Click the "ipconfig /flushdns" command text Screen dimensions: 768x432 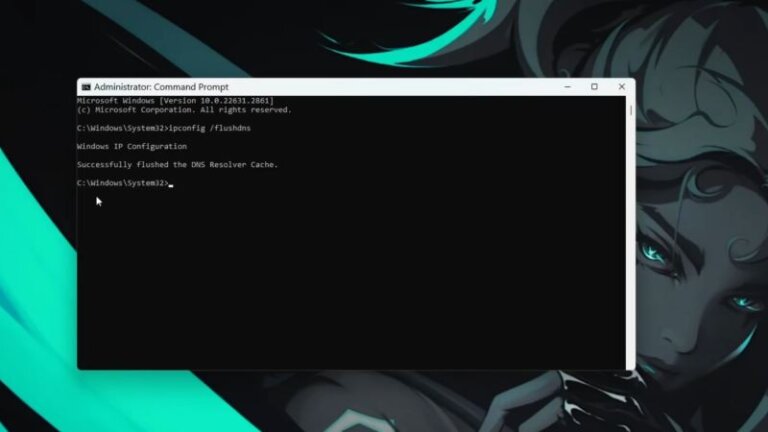pos(204,128)
